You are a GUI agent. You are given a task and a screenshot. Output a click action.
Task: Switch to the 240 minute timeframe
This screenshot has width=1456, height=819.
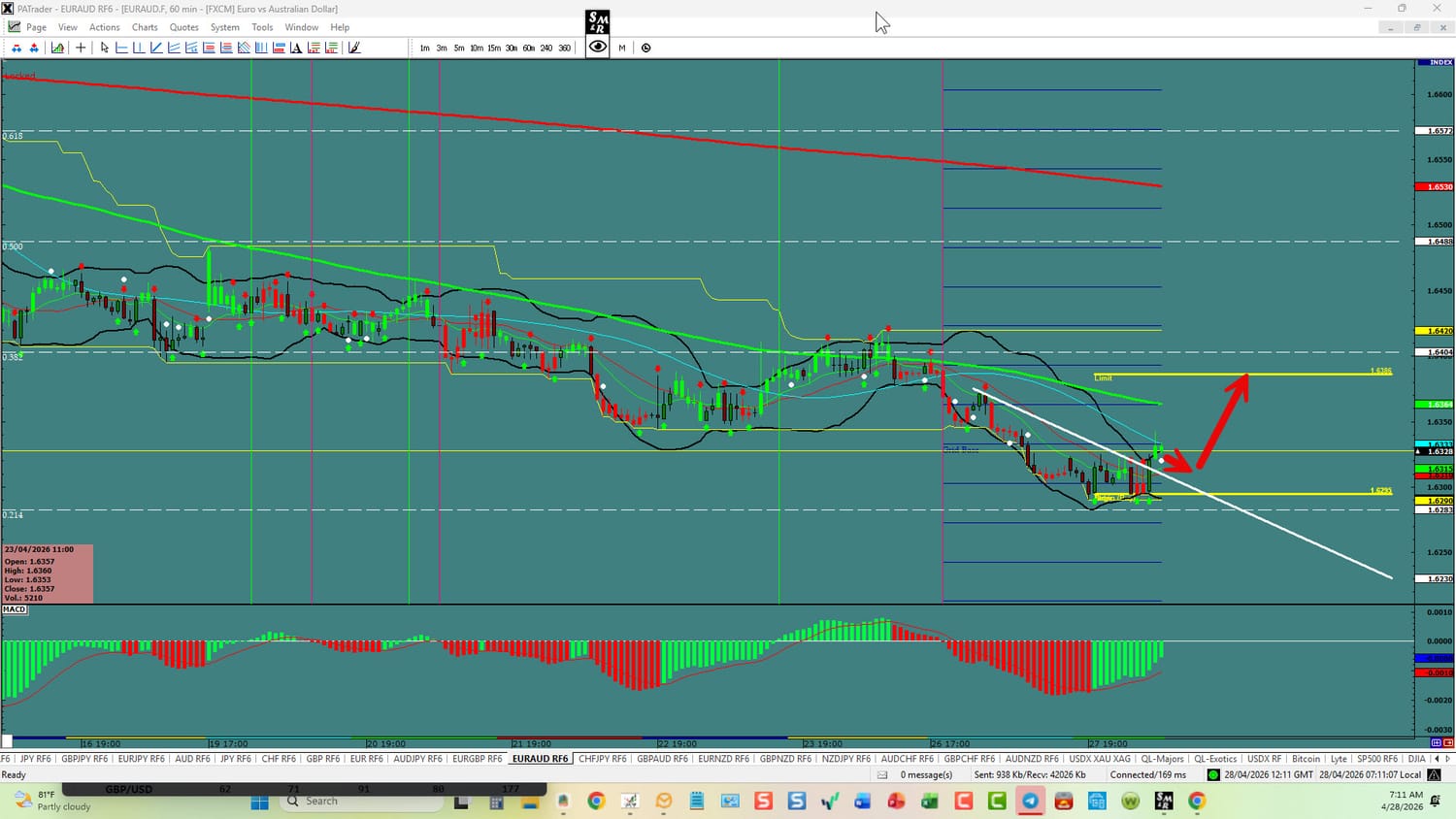pos(546,48)
